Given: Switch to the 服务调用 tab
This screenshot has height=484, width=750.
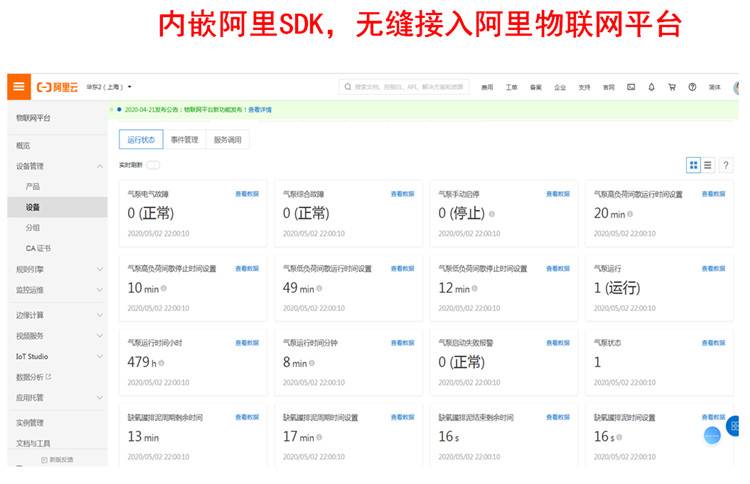Looking at the screenshot, I should [228, 140].
